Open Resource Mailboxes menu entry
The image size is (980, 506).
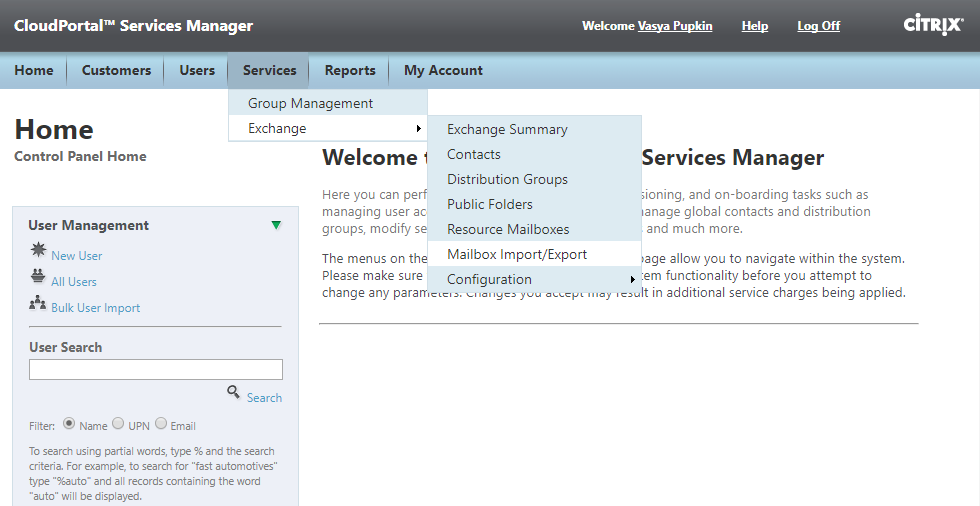click(x=508, y=229)
